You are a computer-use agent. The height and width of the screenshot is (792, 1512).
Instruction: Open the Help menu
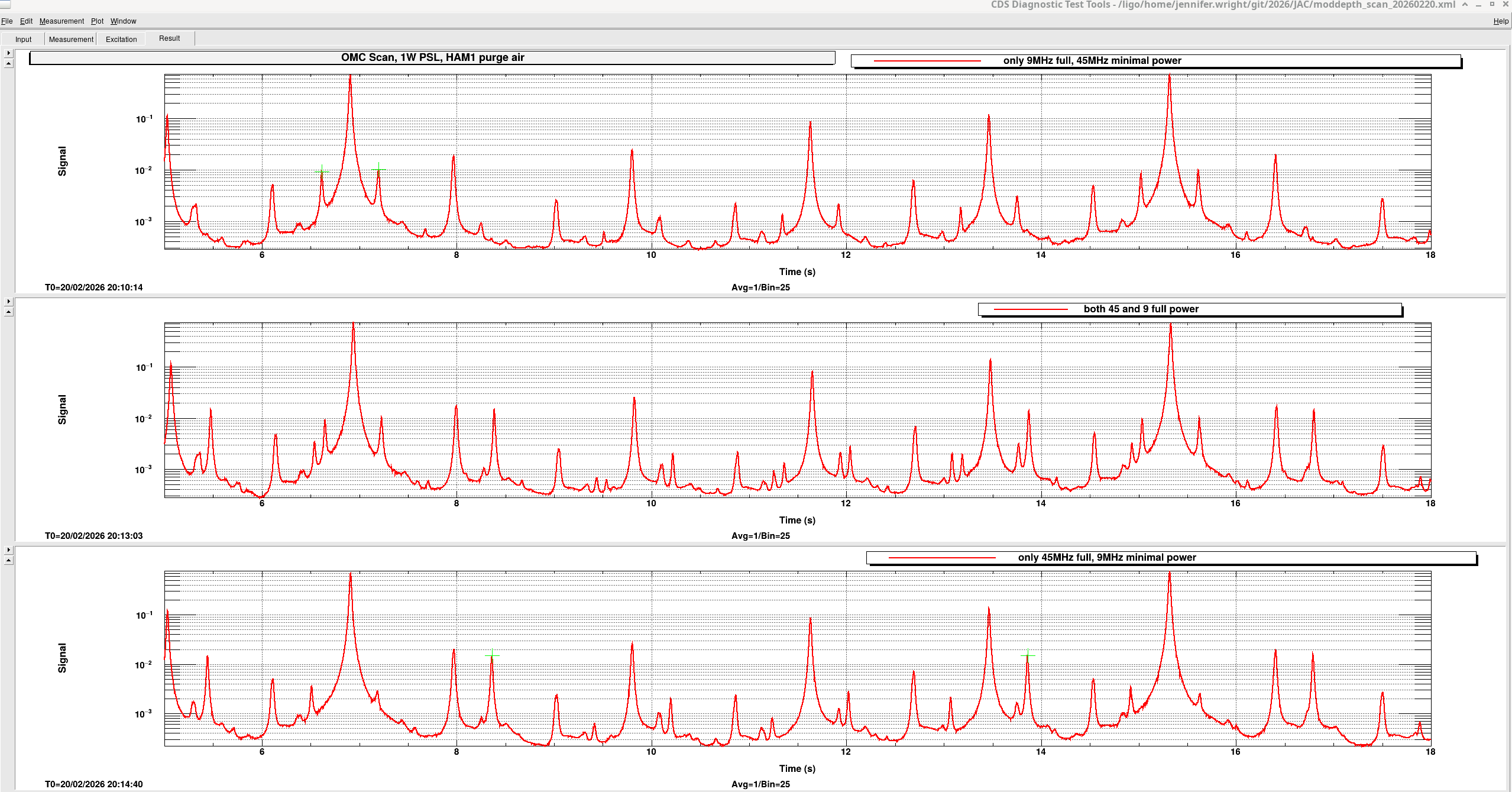click(1501, 21)
